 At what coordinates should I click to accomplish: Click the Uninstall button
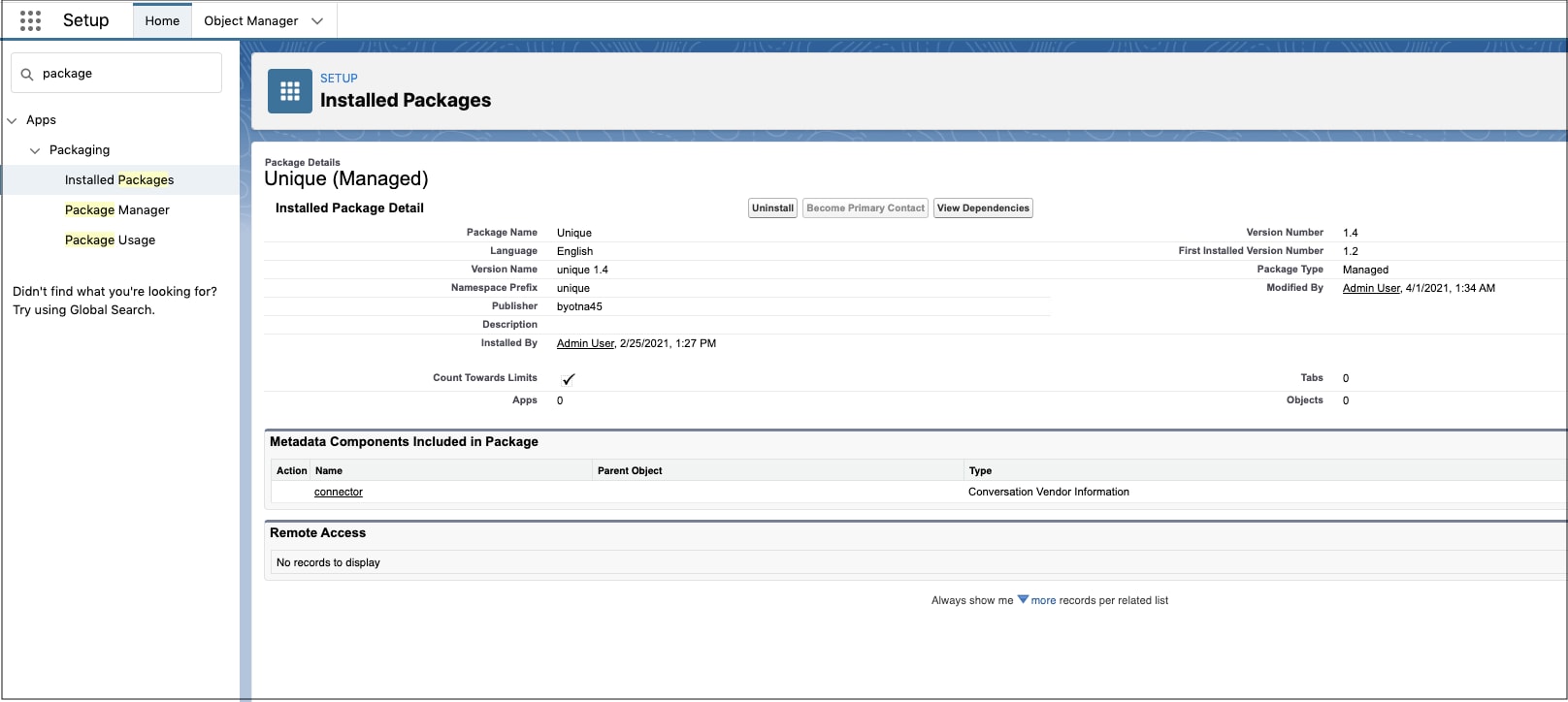click(x=772, y=208)
